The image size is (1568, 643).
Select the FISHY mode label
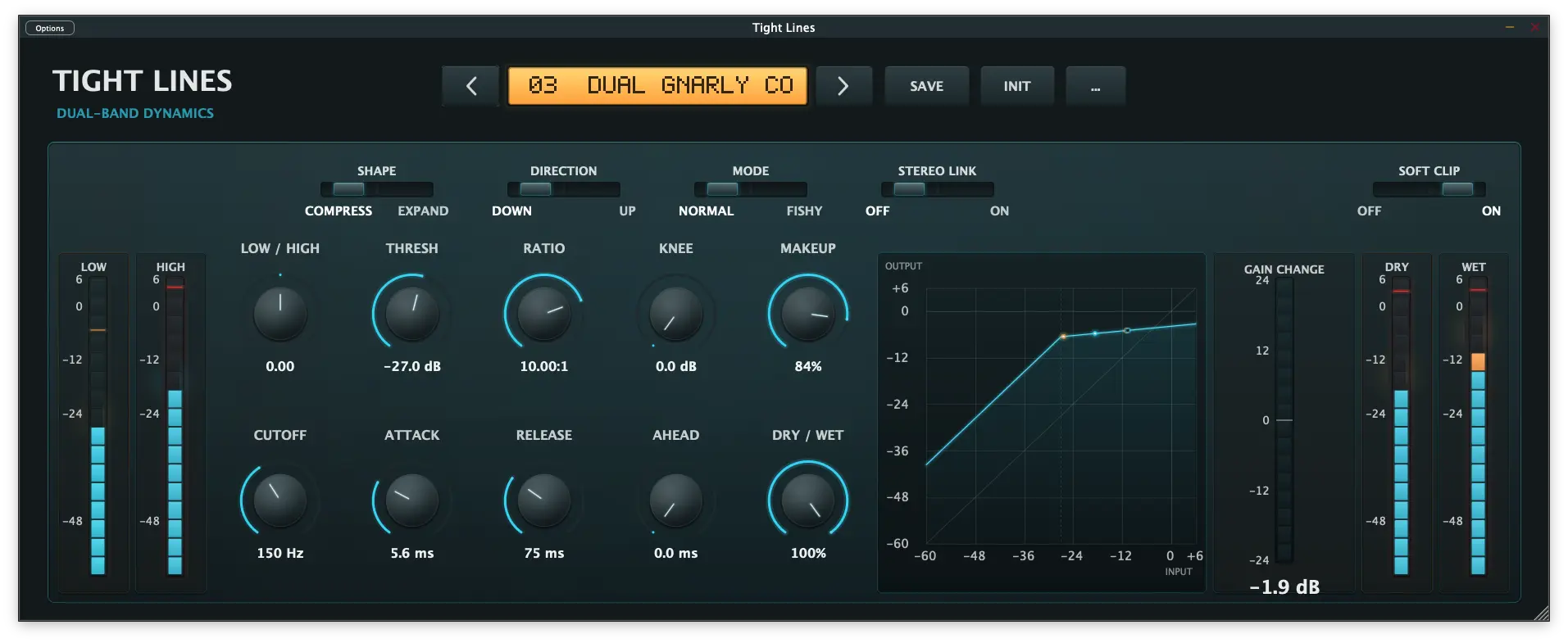pos(804,211)
